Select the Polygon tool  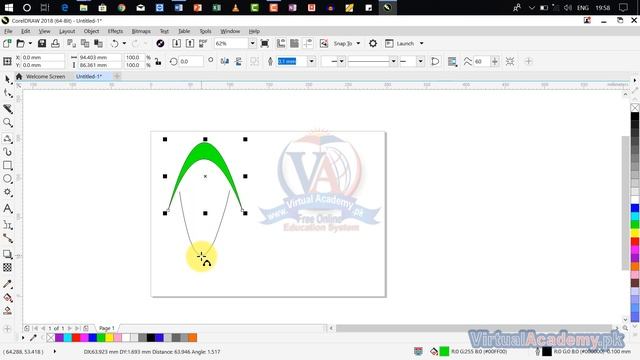(x=8, y=192)
